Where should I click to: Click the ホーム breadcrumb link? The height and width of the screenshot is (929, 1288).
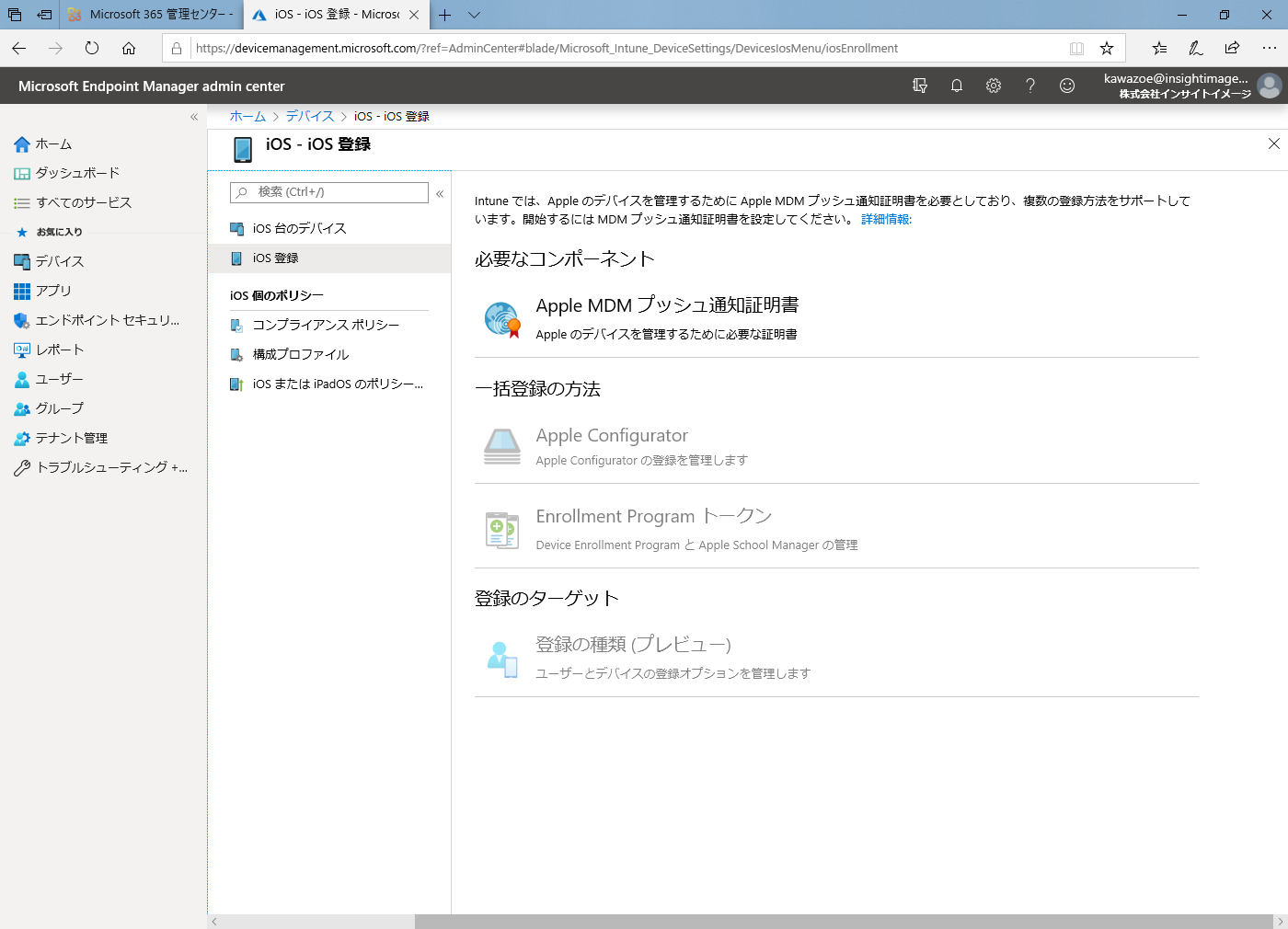click(x=247, y=116)
